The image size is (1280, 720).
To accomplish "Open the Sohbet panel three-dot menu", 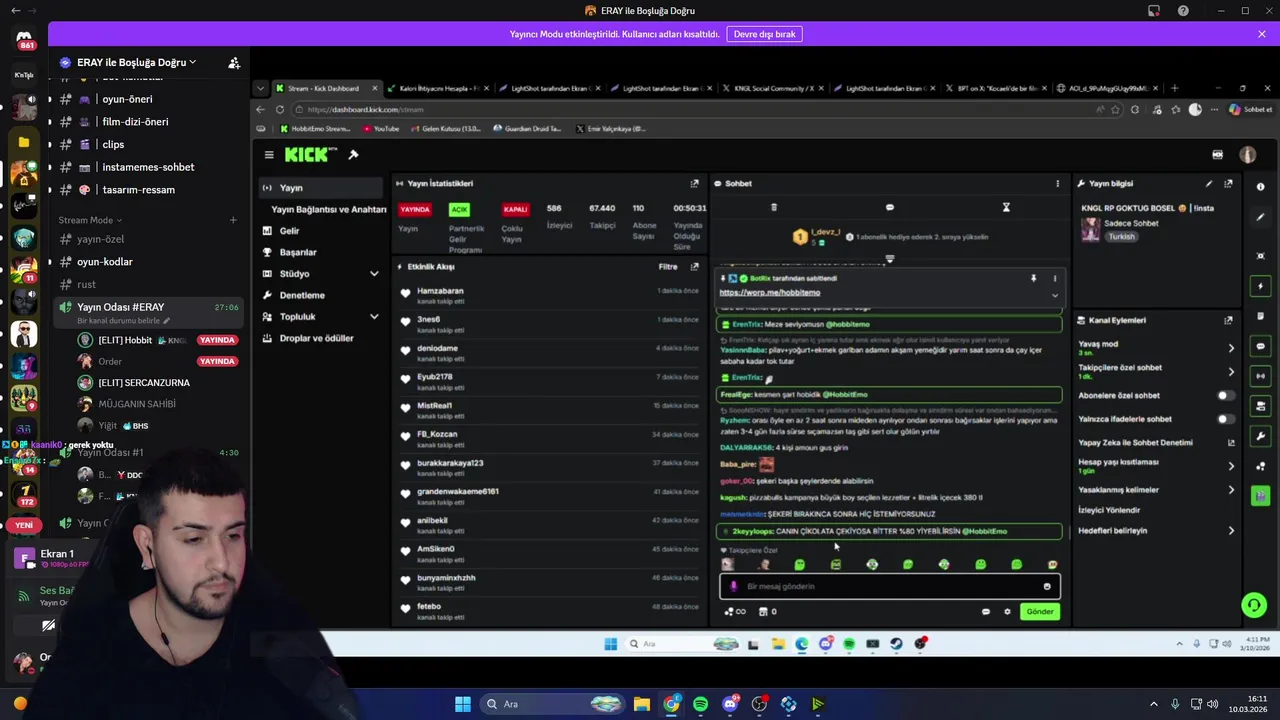I will tap(1057, 183).
